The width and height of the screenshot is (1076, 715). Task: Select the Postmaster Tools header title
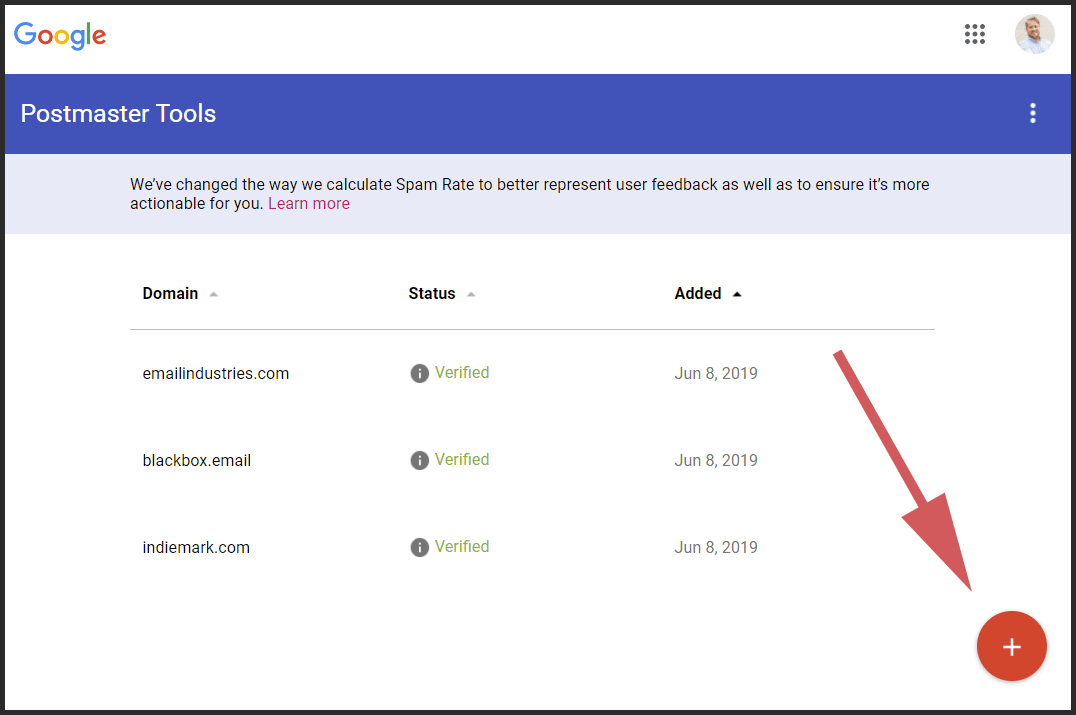point(118,113)
